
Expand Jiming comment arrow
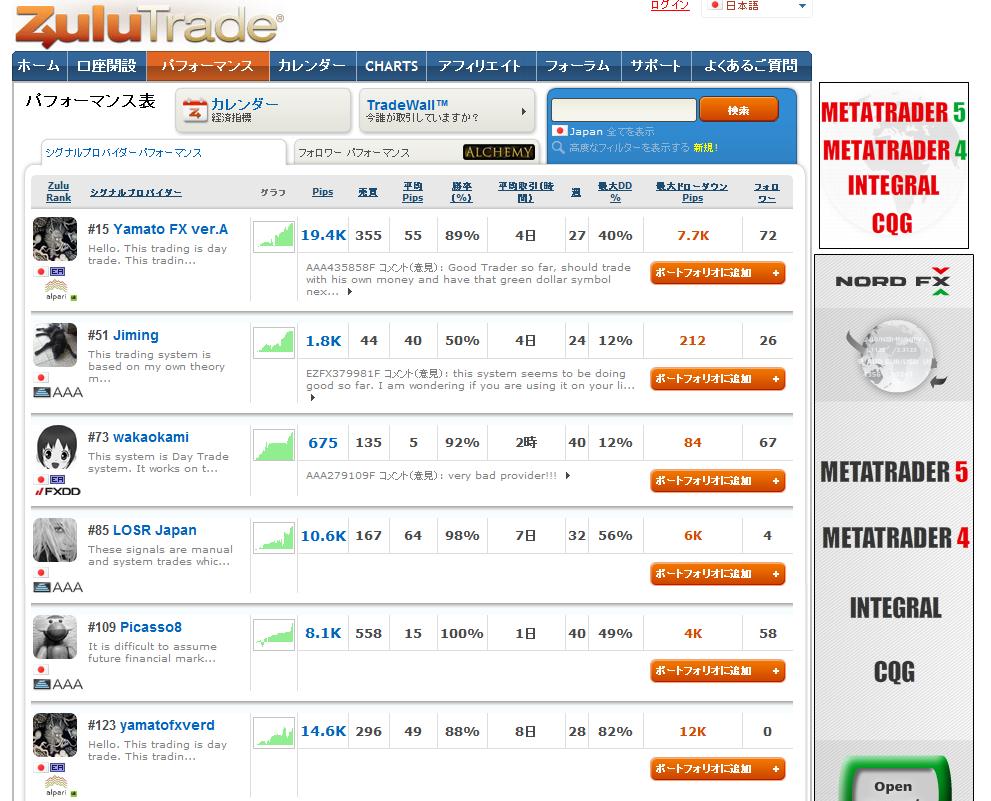click(312, 398)
